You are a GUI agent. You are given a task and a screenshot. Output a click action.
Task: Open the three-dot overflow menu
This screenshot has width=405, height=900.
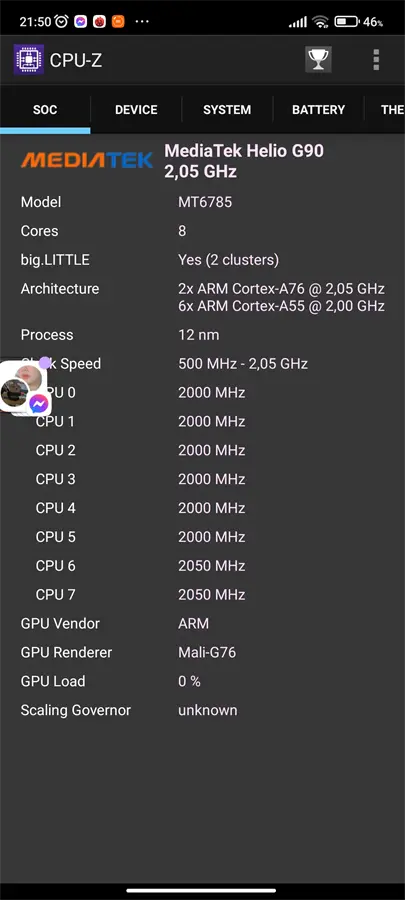tap(376, 60)
